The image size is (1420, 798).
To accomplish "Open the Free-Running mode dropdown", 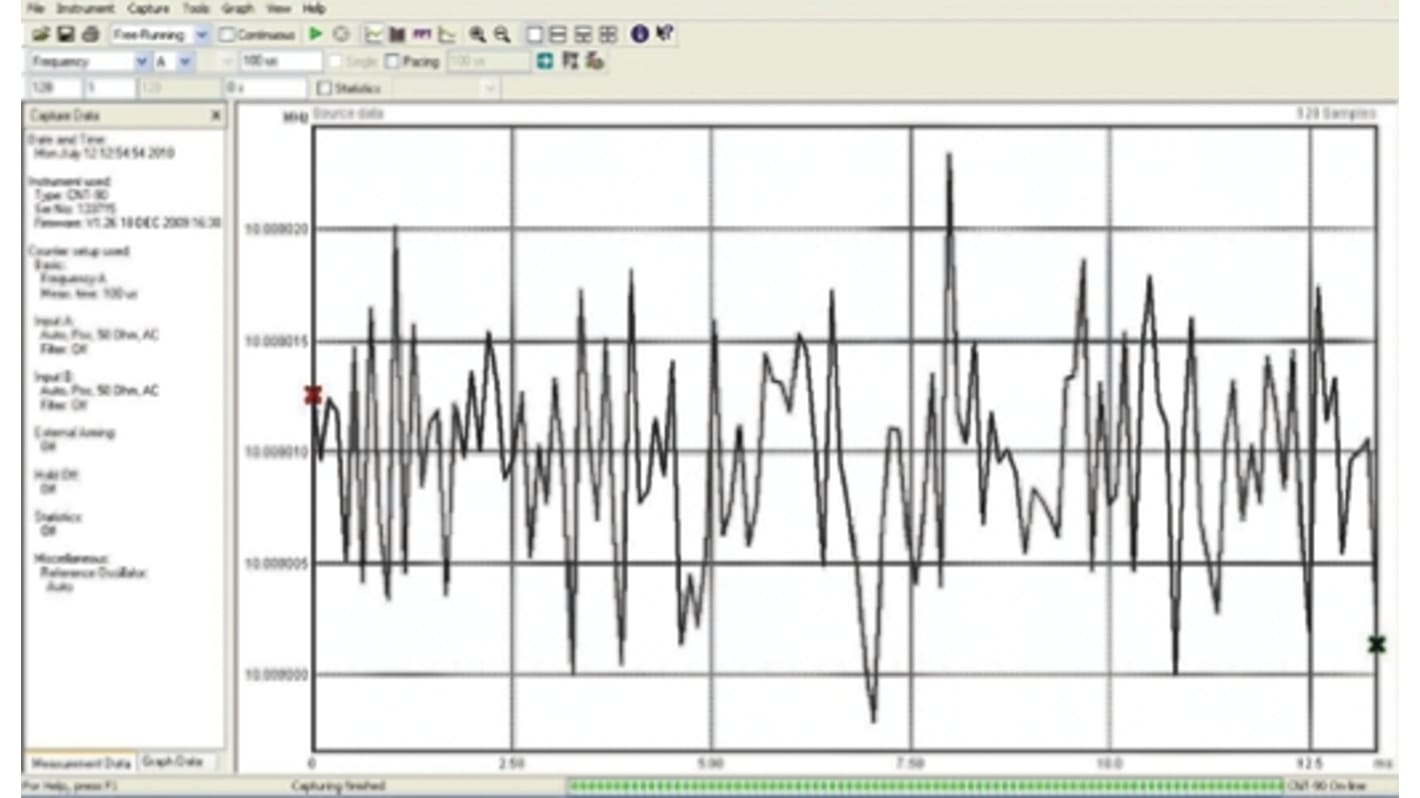I will pos(202,35).
